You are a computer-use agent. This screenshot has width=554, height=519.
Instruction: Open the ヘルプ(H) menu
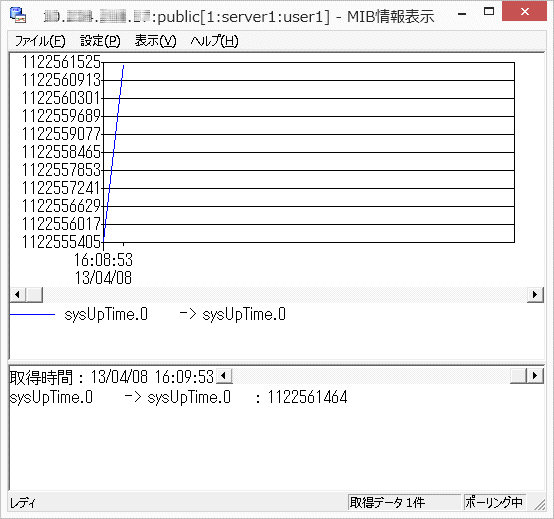point(214,41)
